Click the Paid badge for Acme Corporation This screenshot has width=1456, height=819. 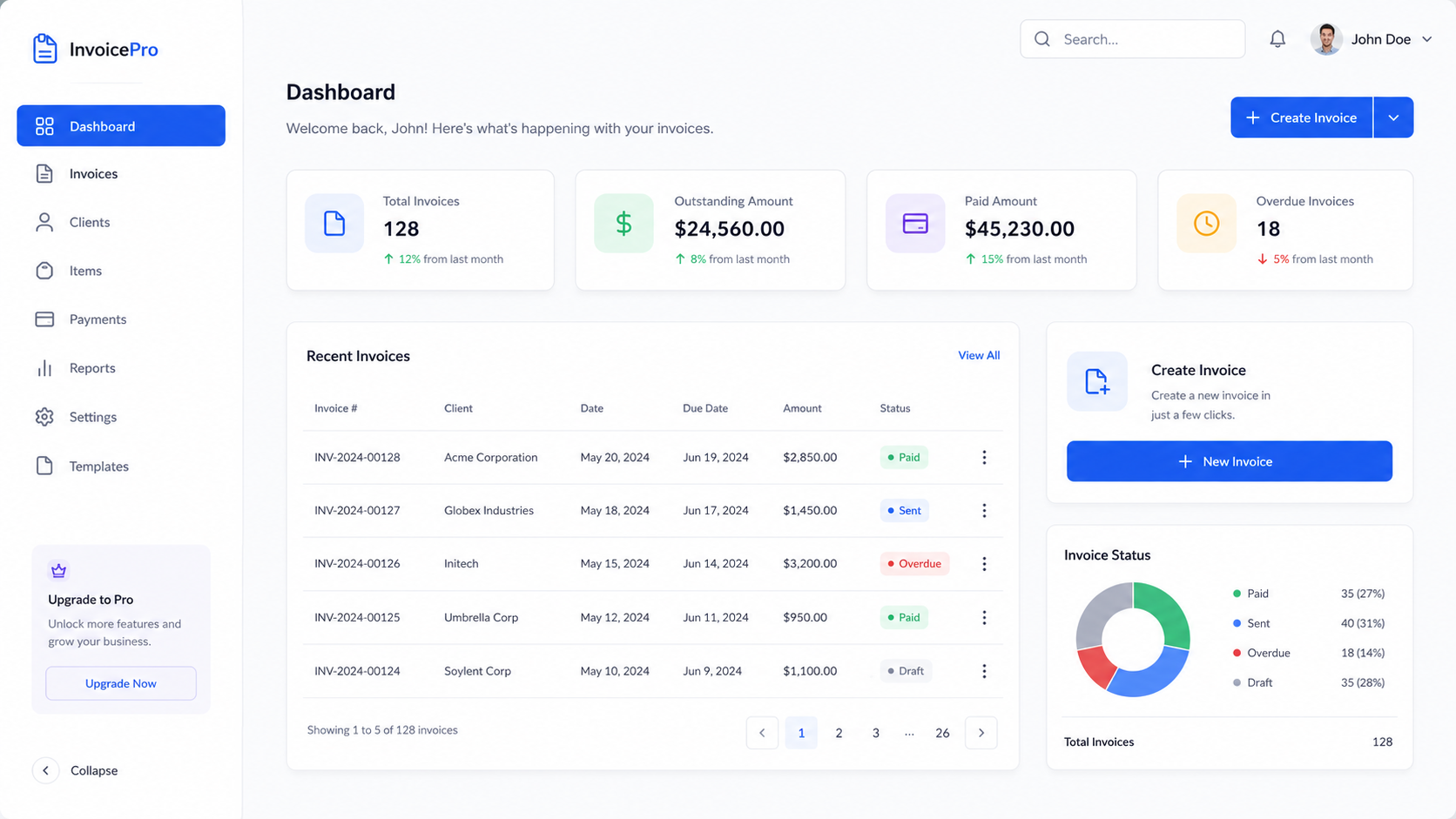(x=904, y=457)
